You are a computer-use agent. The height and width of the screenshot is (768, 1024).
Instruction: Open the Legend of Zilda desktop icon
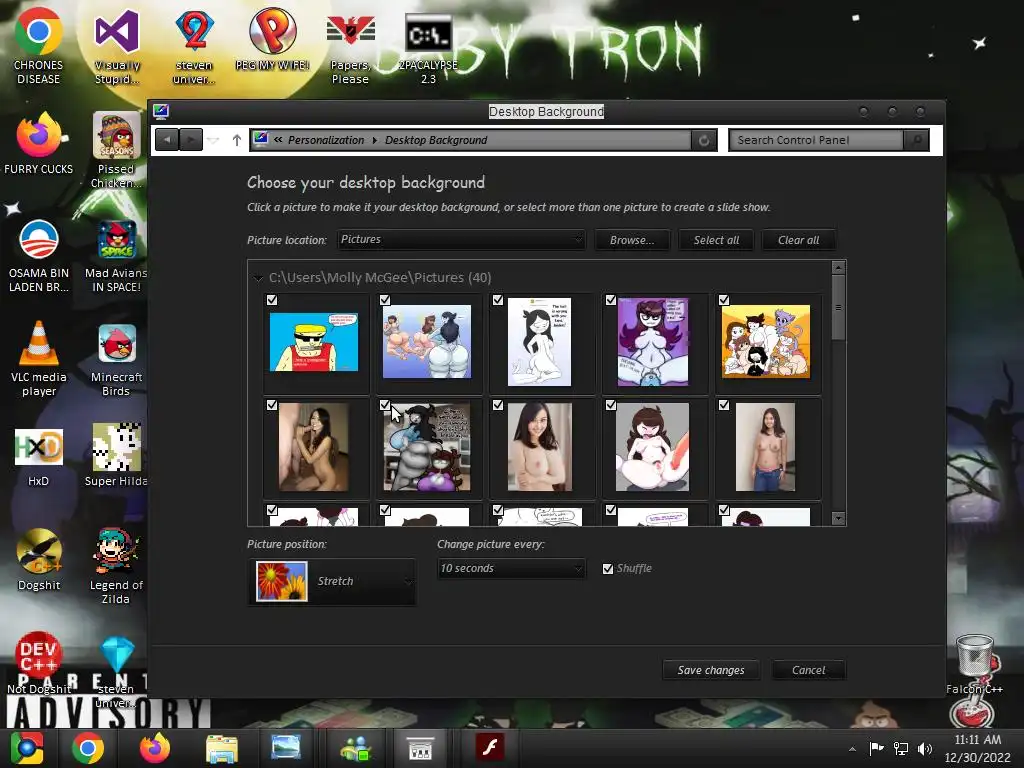tap(116, 566)
